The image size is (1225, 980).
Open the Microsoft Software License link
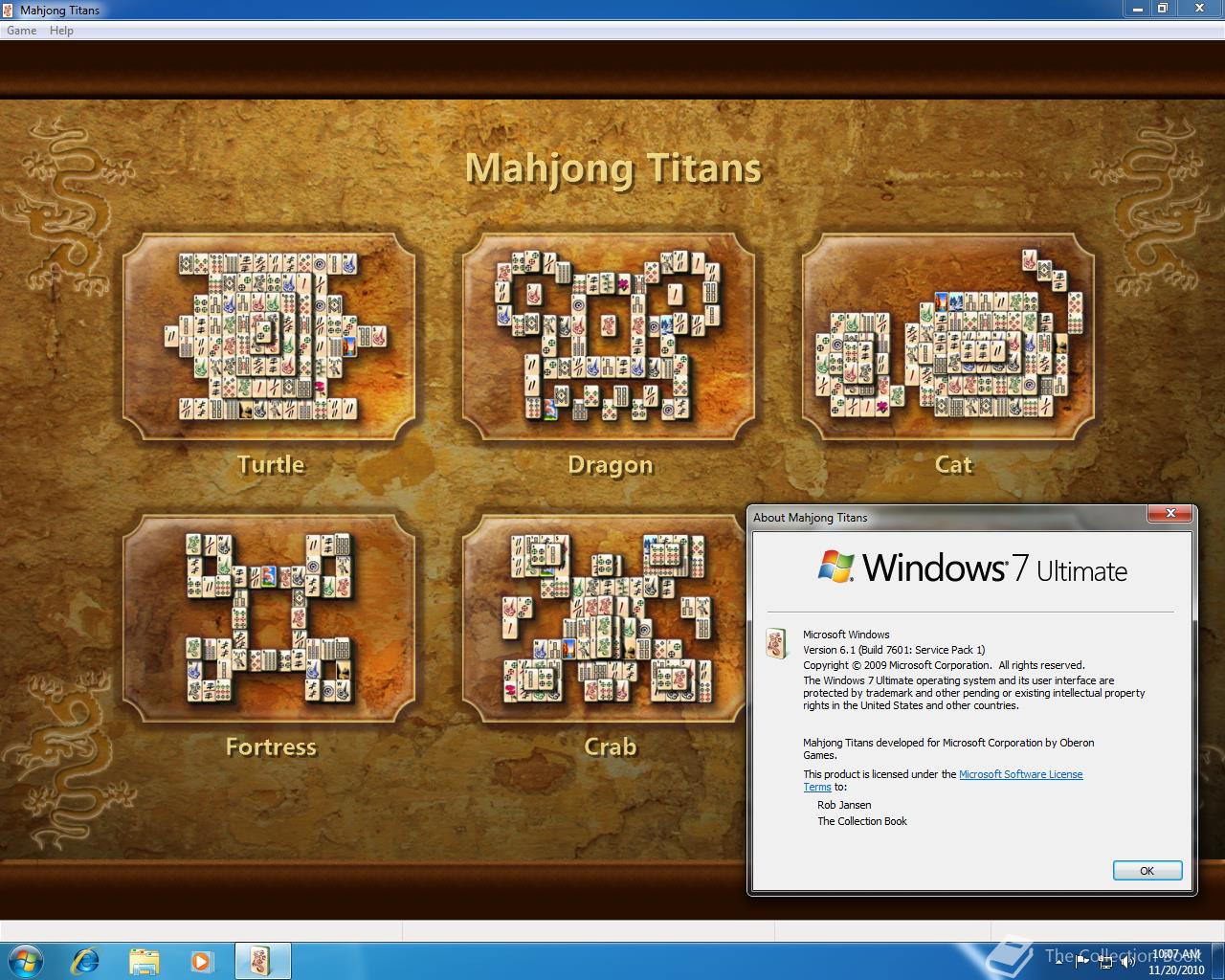pyautogui.click(x=1020, y=774)
